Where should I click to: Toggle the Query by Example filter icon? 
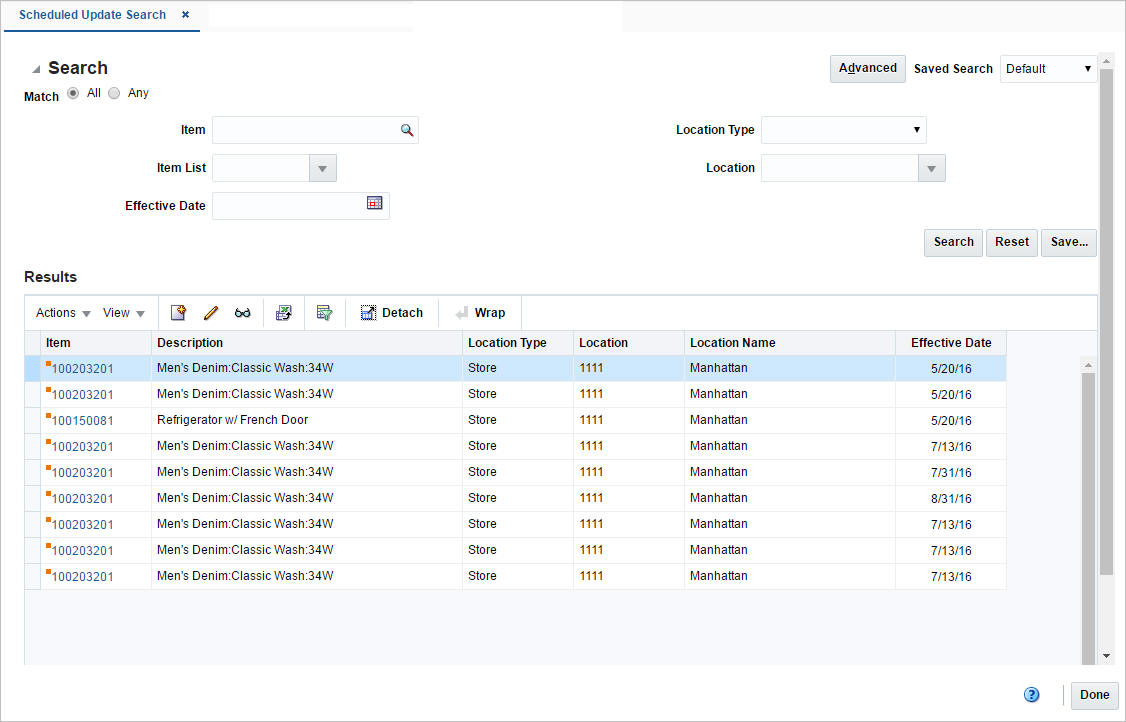(x=325, y=312)
